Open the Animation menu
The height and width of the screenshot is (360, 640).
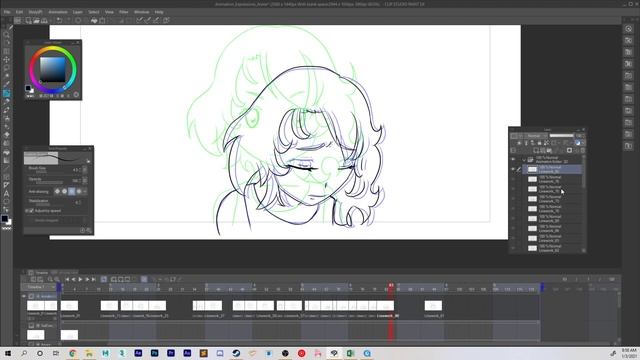pos(58,12)
